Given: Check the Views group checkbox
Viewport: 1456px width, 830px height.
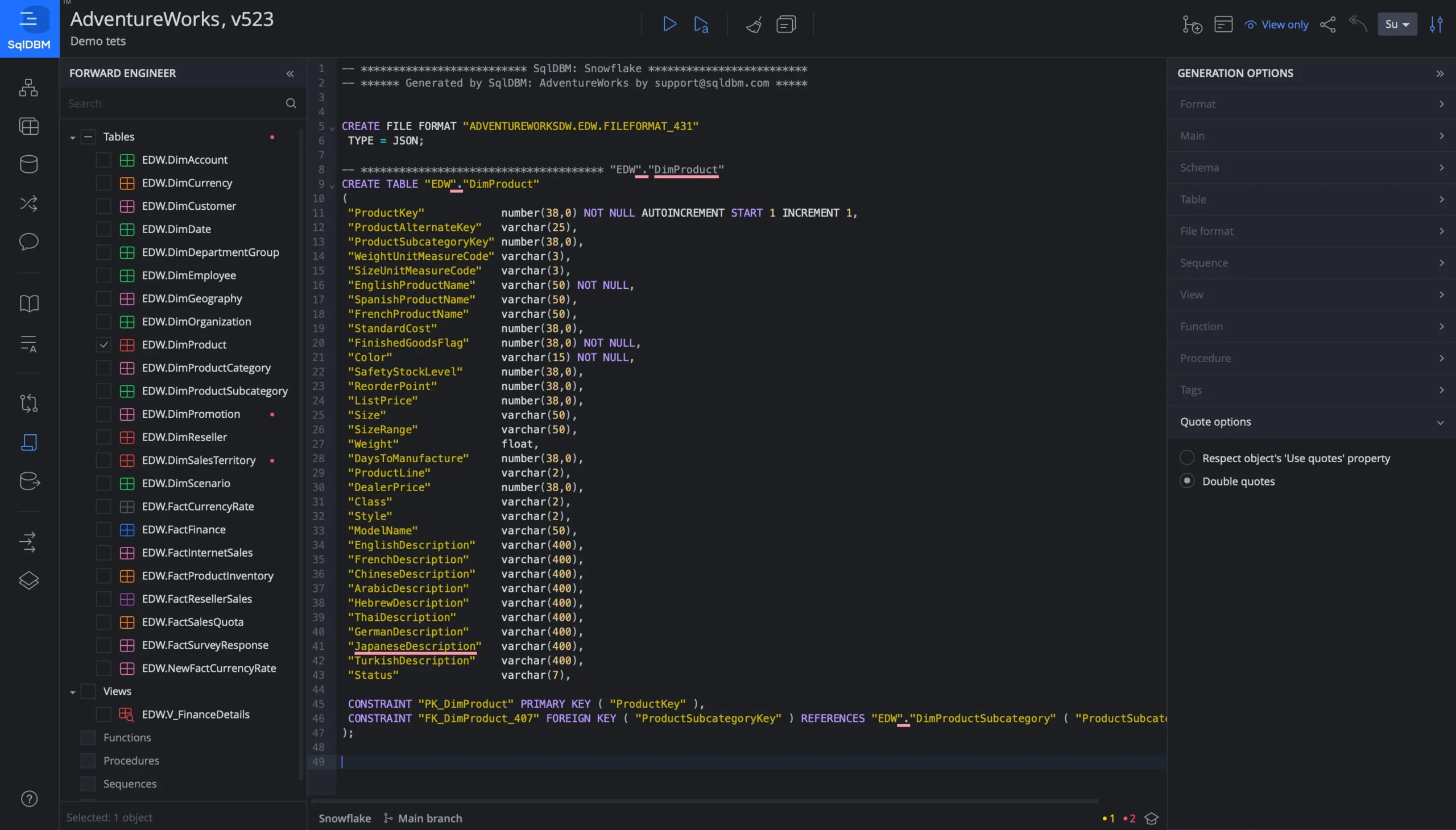Looking at the screenshot, I should tap(88, 691).
